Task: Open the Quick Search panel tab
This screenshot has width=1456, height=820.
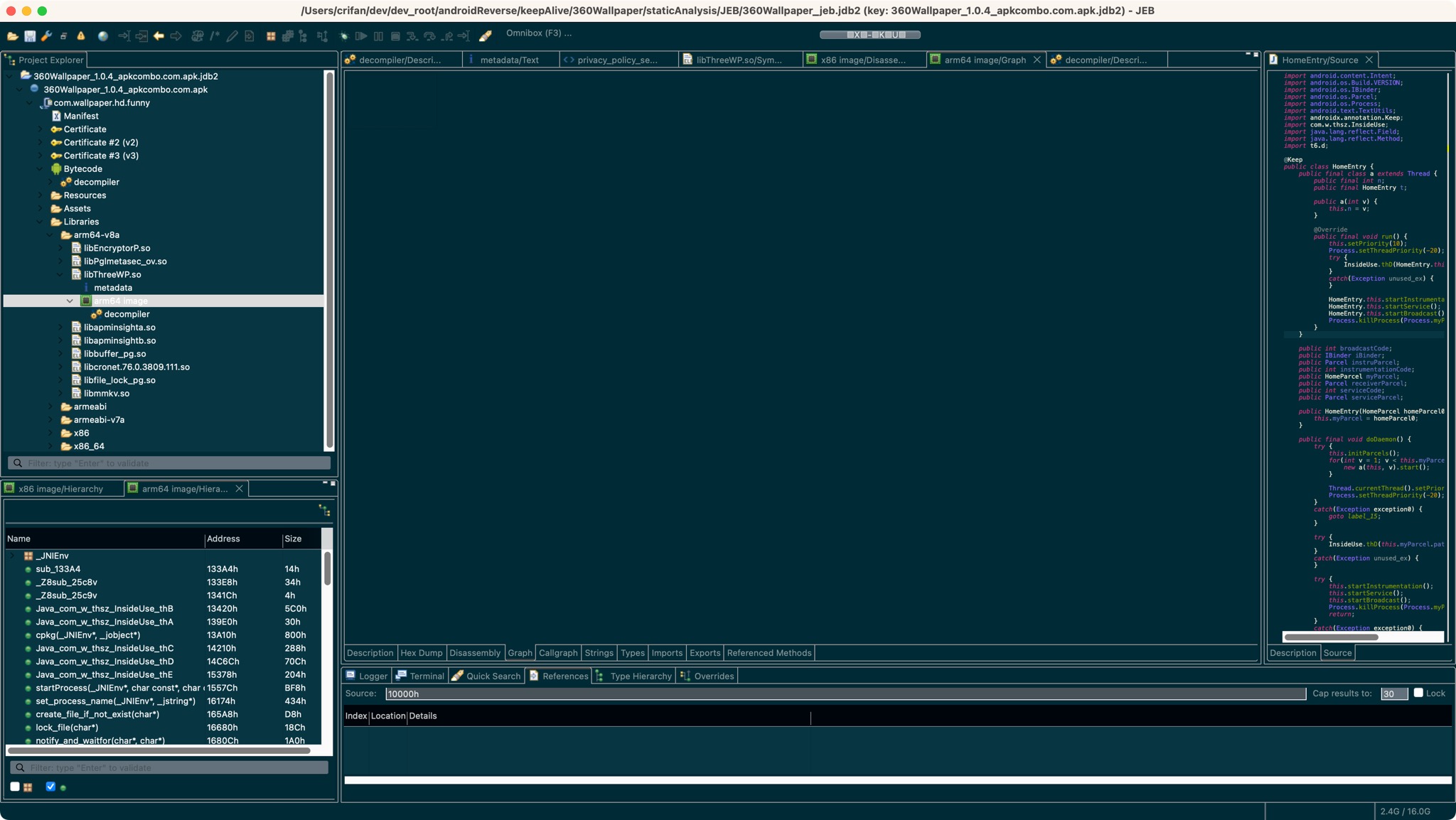Action: 486,676
